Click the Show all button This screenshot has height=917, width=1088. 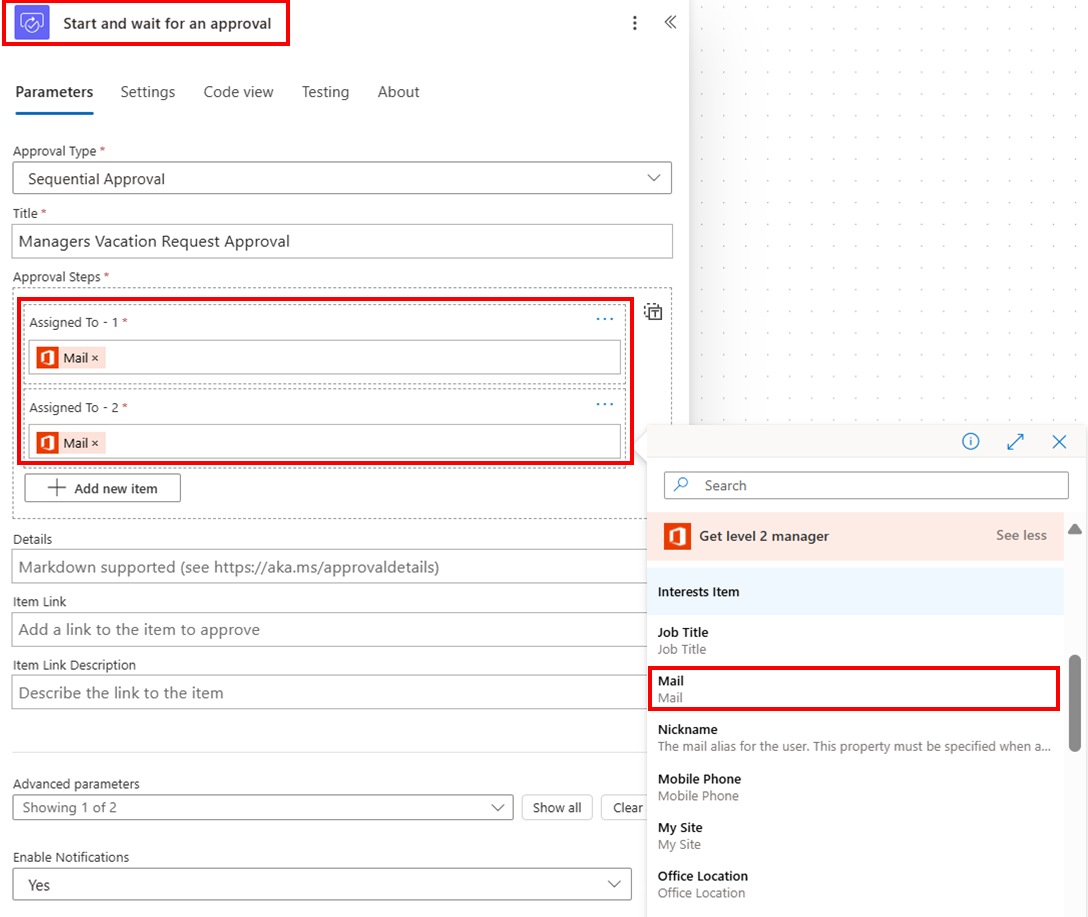(x=557, y=807)
